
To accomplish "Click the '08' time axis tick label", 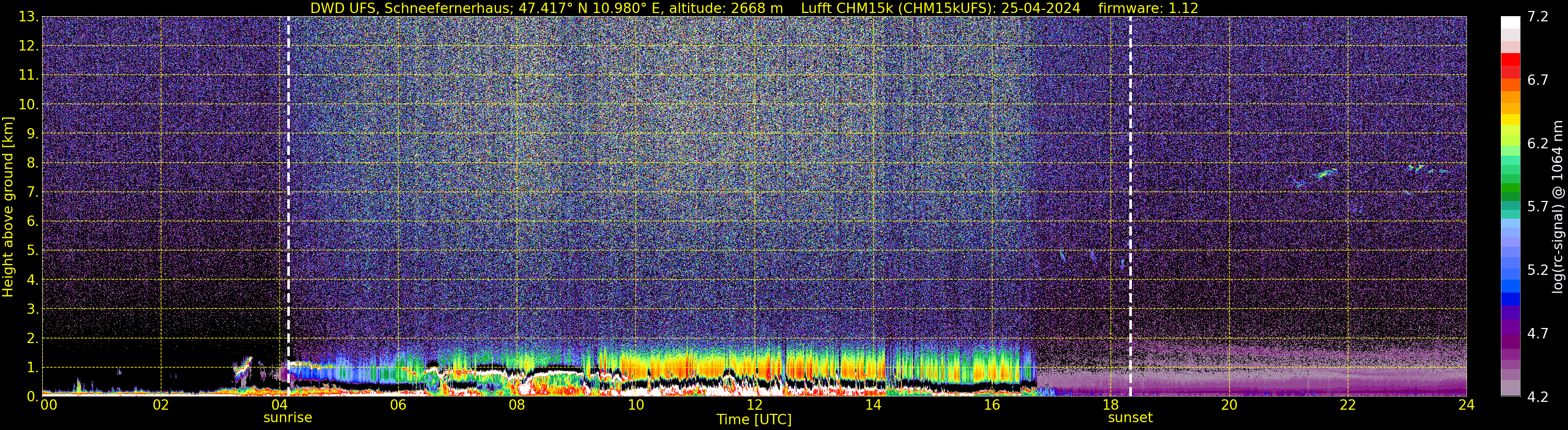I will (517, 405).
